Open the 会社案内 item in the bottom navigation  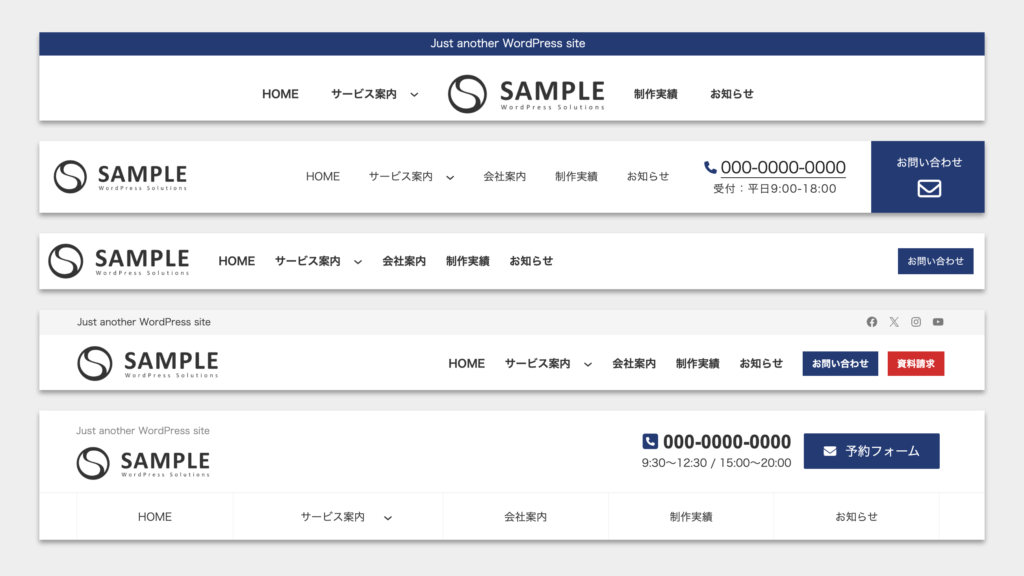(x=526, y=516)
